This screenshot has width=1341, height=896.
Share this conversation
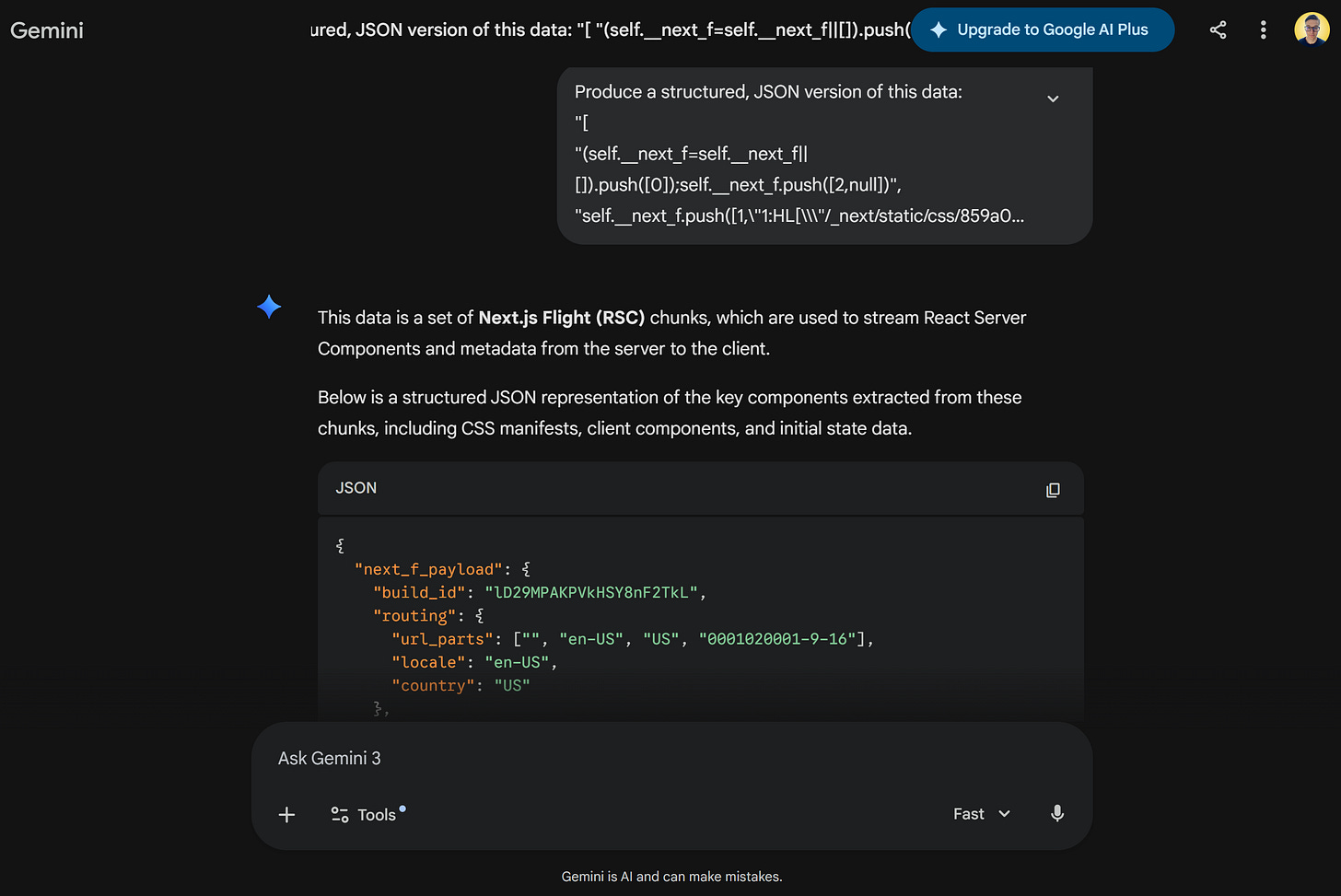coord(1218,29)
